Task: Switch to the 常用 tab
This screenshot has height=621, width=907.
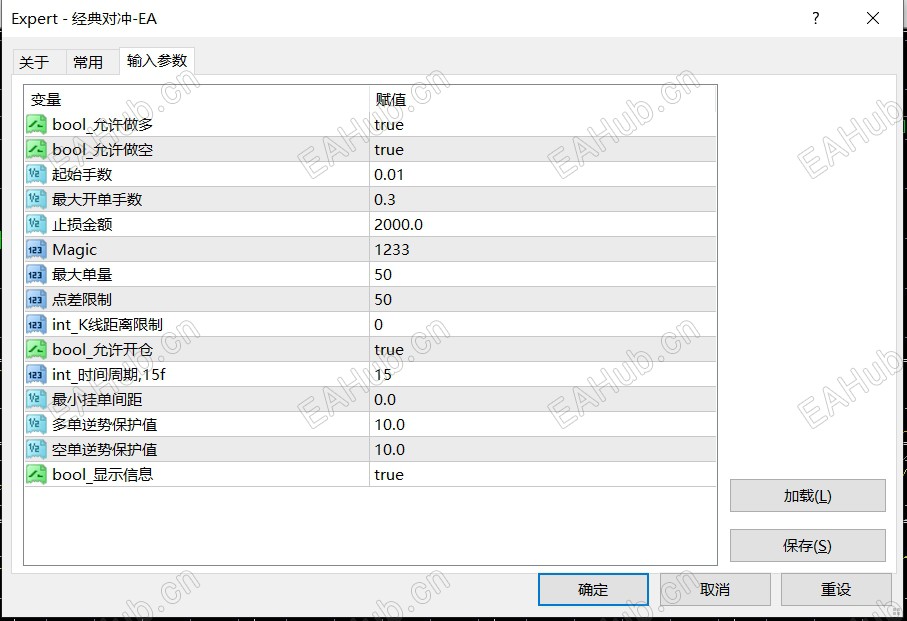Action: (88, 62)
